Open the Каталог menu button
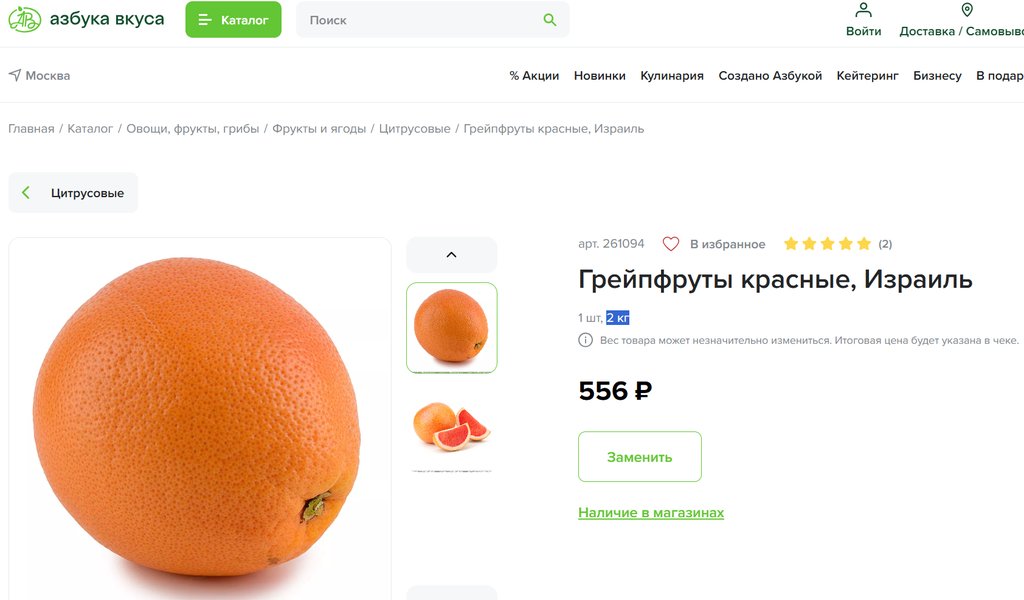The image size is (1024, 600). (233, 20)
